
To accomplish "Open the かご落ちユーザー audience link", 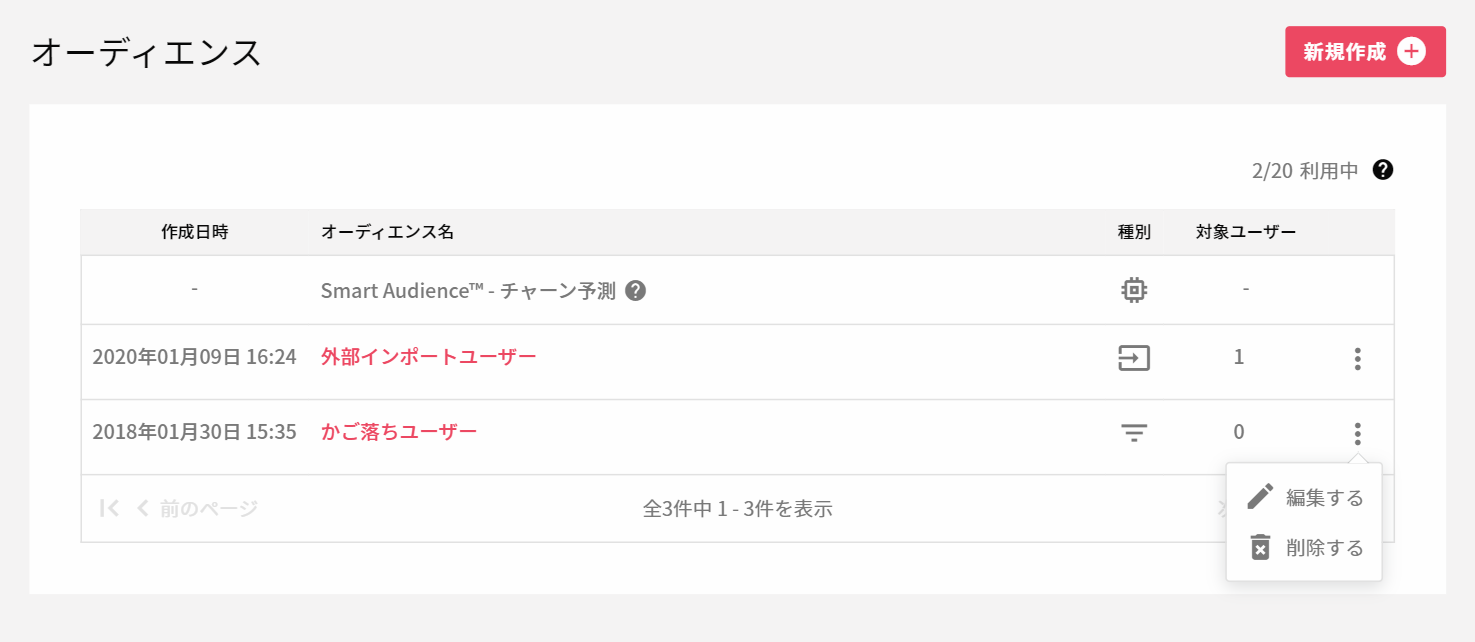I will pyautogui.click(x=399, y=432).
